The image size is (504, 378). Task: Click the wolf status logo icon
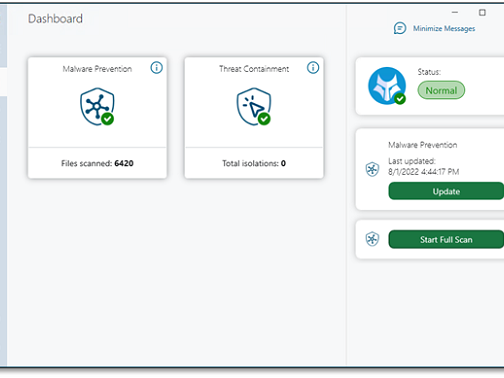click(387, 86)
